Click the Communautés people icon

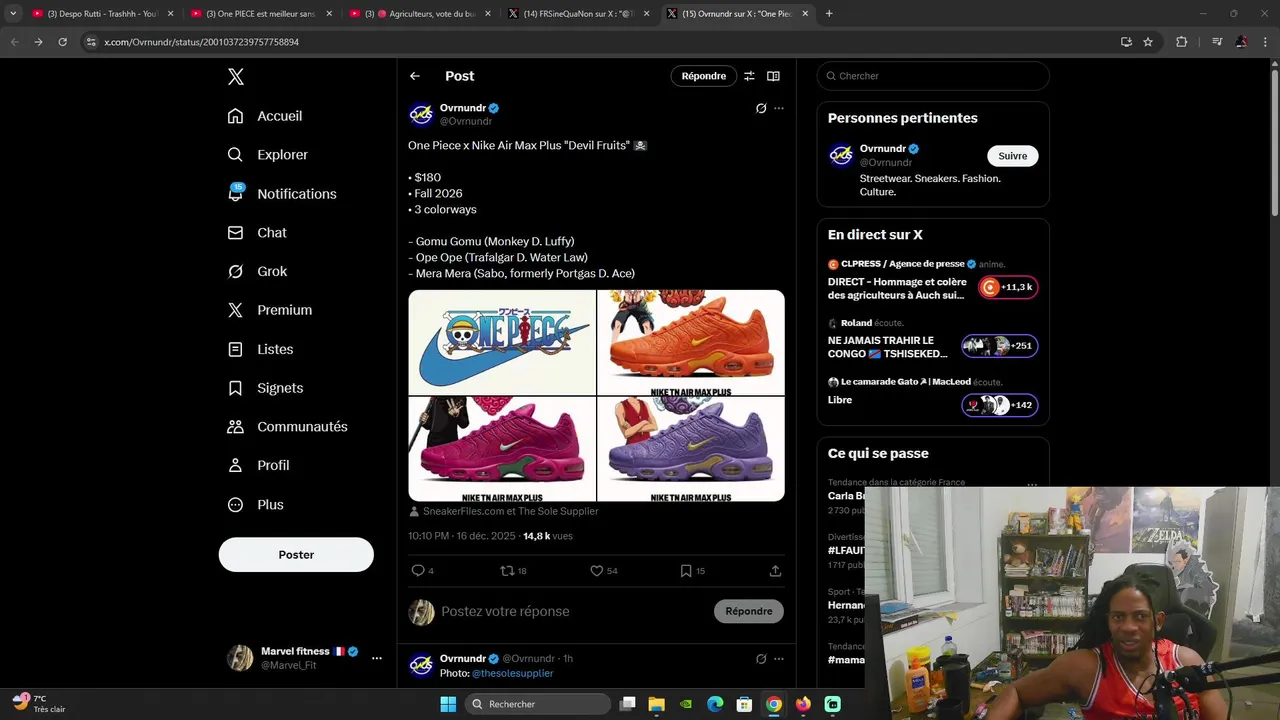tap(235, 427)
